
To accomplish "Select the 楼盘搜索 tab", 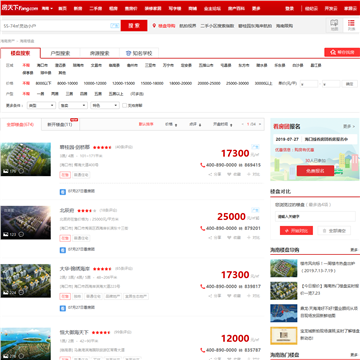I will (20, 53).
